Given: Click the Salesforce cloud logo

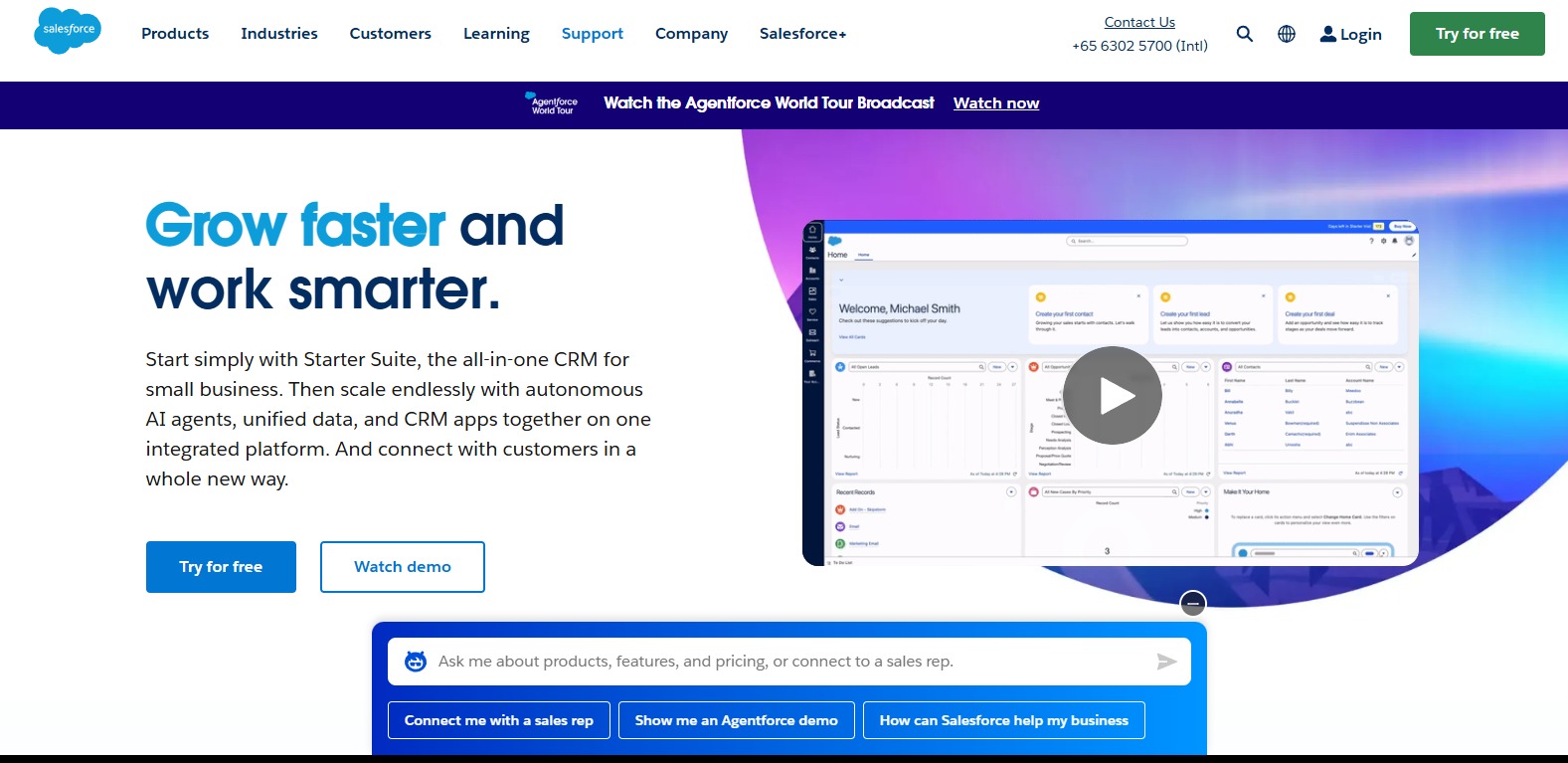Looking at the screenshot, I should click(x=68, y=31).
